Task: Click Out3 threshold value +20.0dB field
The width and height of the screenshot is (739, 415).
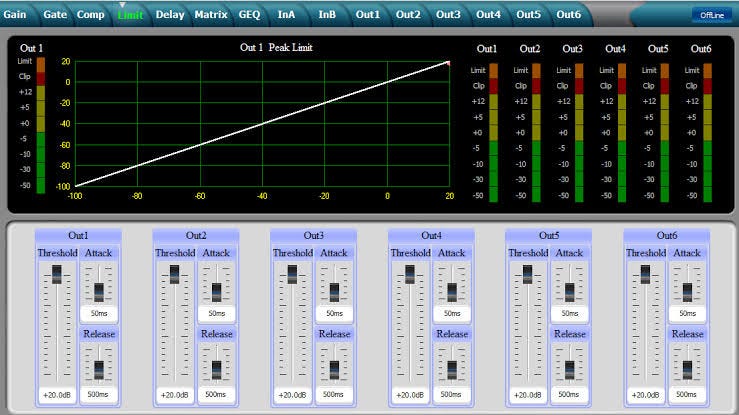Action: point(292,395)
